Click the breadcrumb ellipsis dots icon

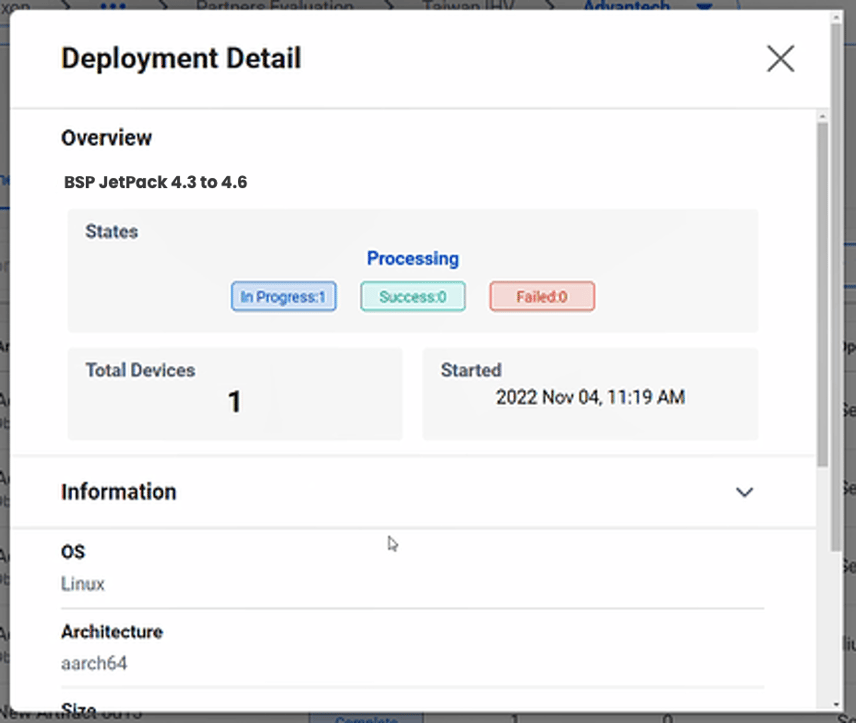[113, 5]
